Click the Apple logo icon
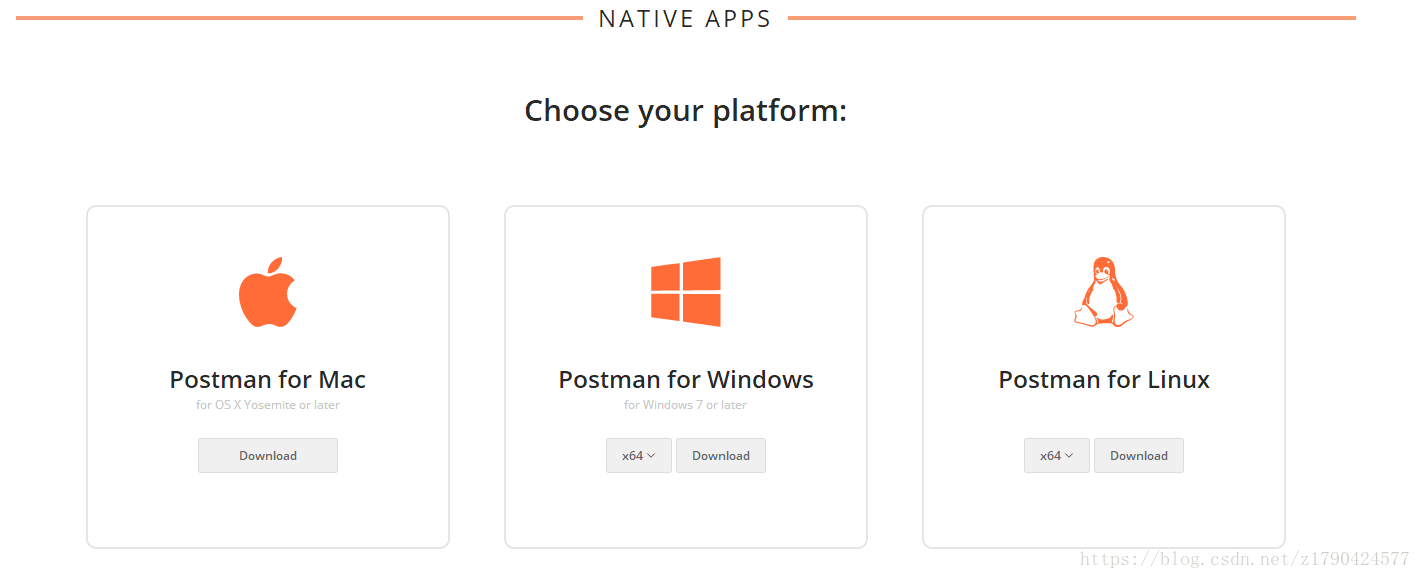Screen dimensions: 1421x579 click(x=267, y=292)
